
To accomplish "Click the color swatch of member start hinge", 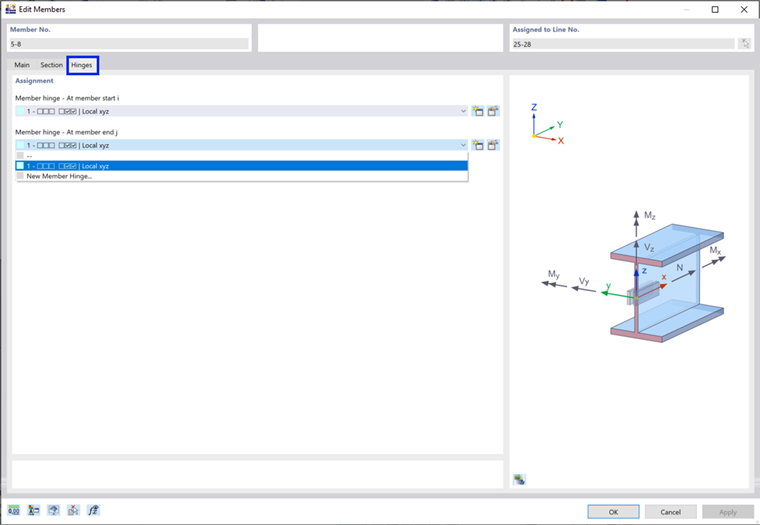I will click(20, 111).
